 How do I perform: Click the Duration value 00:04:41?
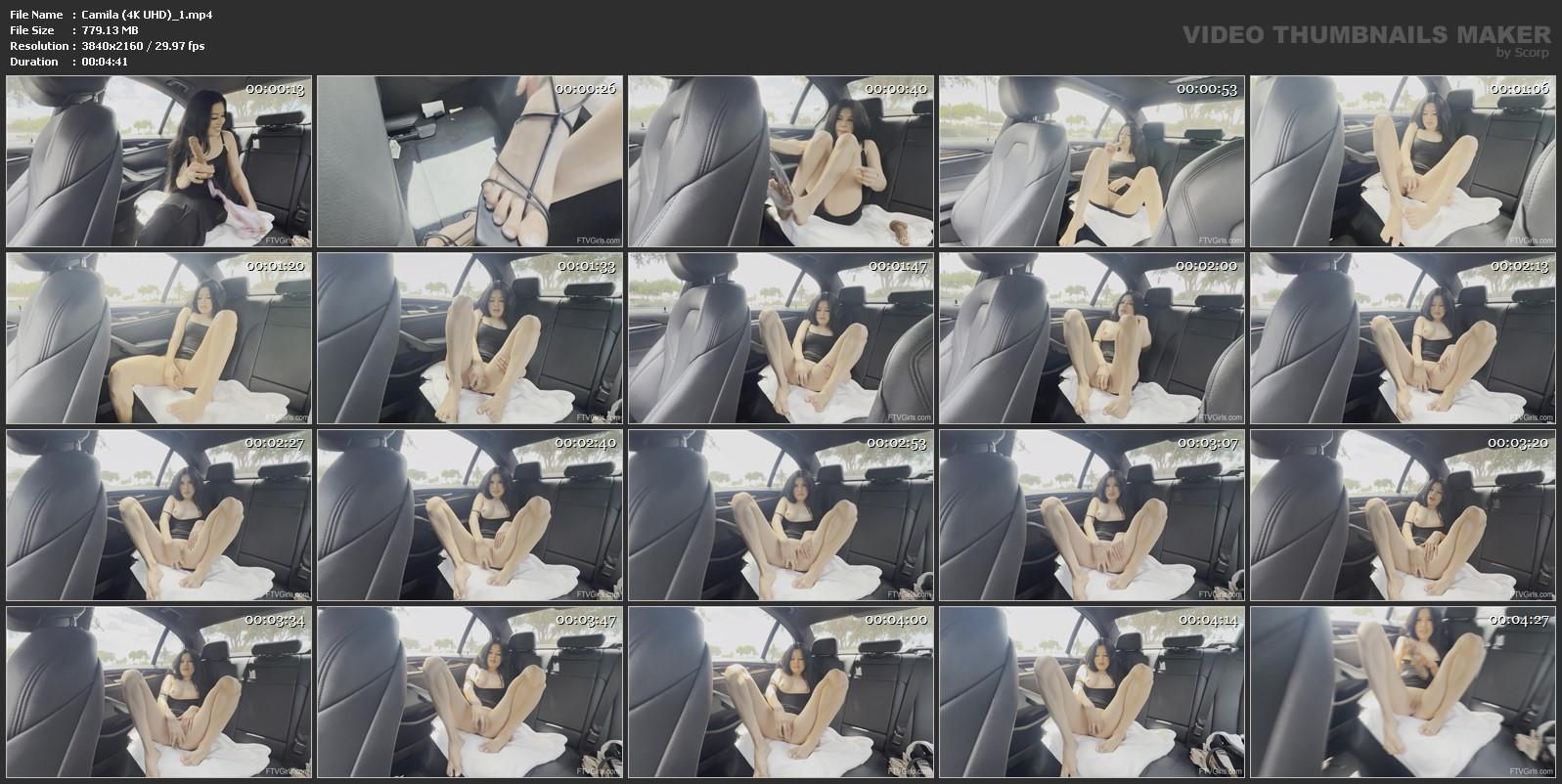pos(105,62)
